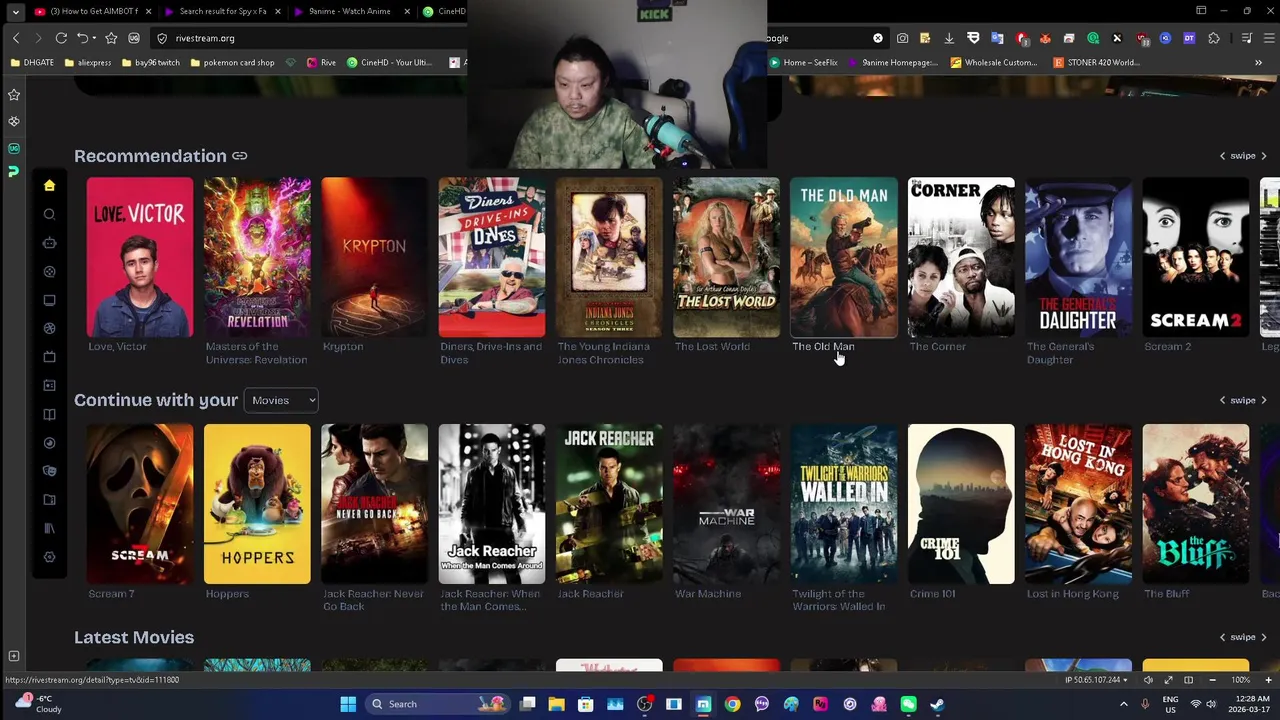Switch to 9anime - Watch Anime tab
Screen dimensions: 1280x720
coord(345,11)
